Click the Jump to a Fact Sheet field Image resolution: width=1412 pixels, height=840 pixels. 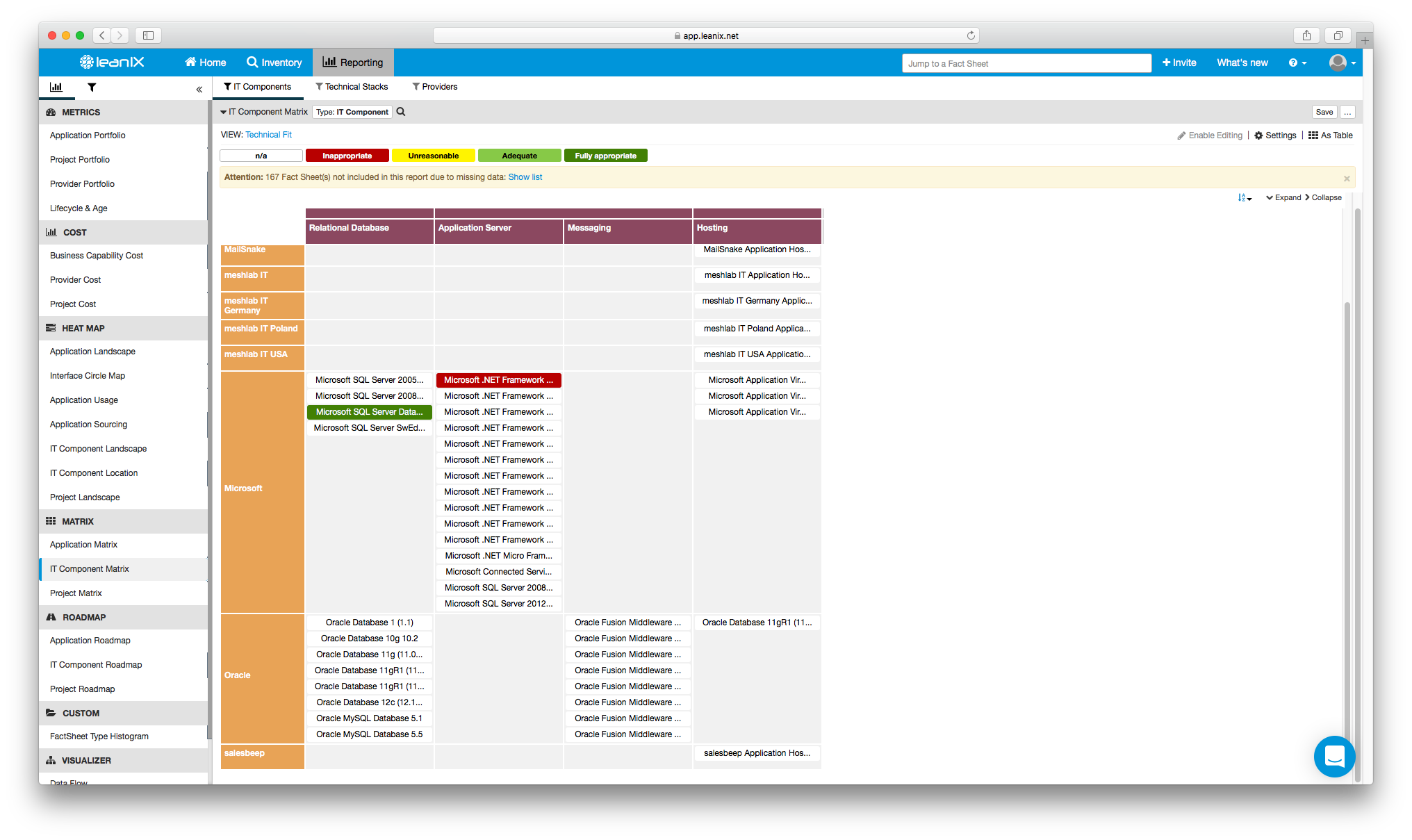(x=1026, y=63)
